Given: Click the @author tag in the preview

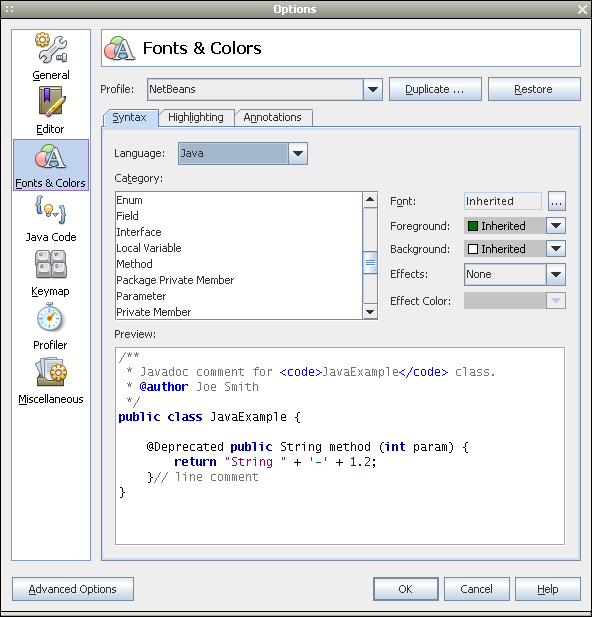Looking at the screenshot, I should pos(164,387).
